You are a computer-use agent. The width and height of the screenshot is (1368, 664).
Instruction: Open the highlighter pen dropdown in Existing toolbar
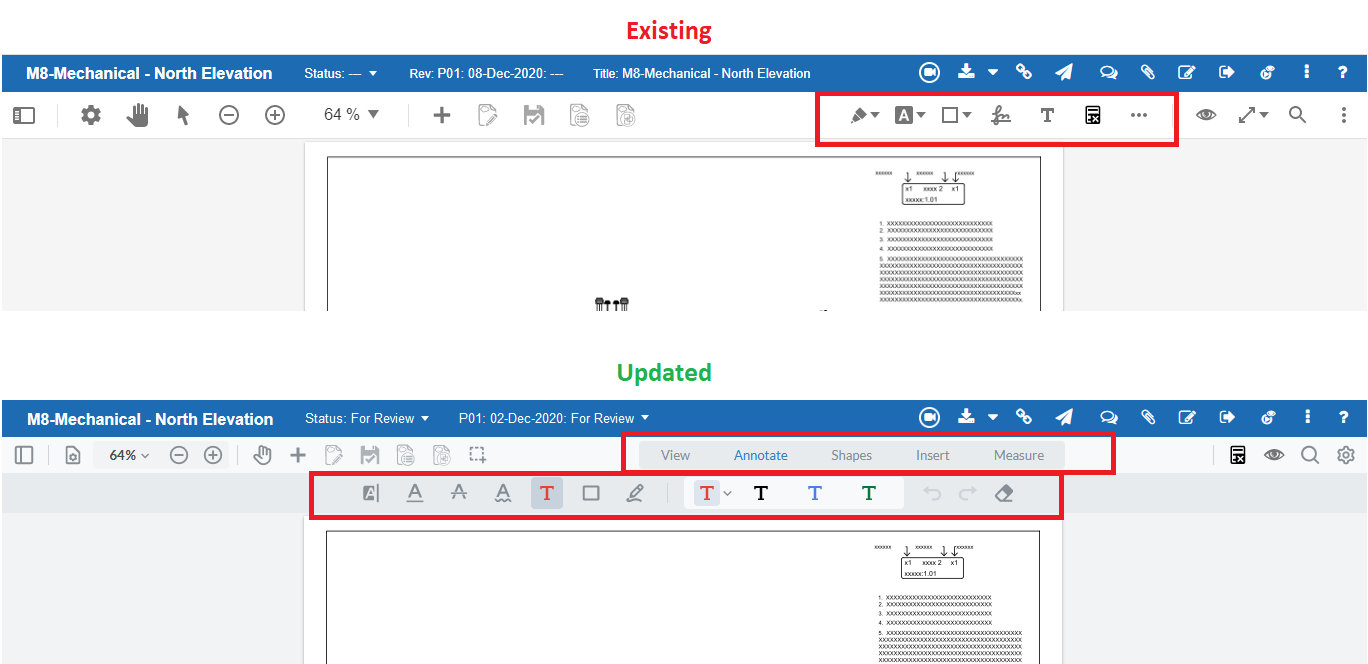pos(865,115)
